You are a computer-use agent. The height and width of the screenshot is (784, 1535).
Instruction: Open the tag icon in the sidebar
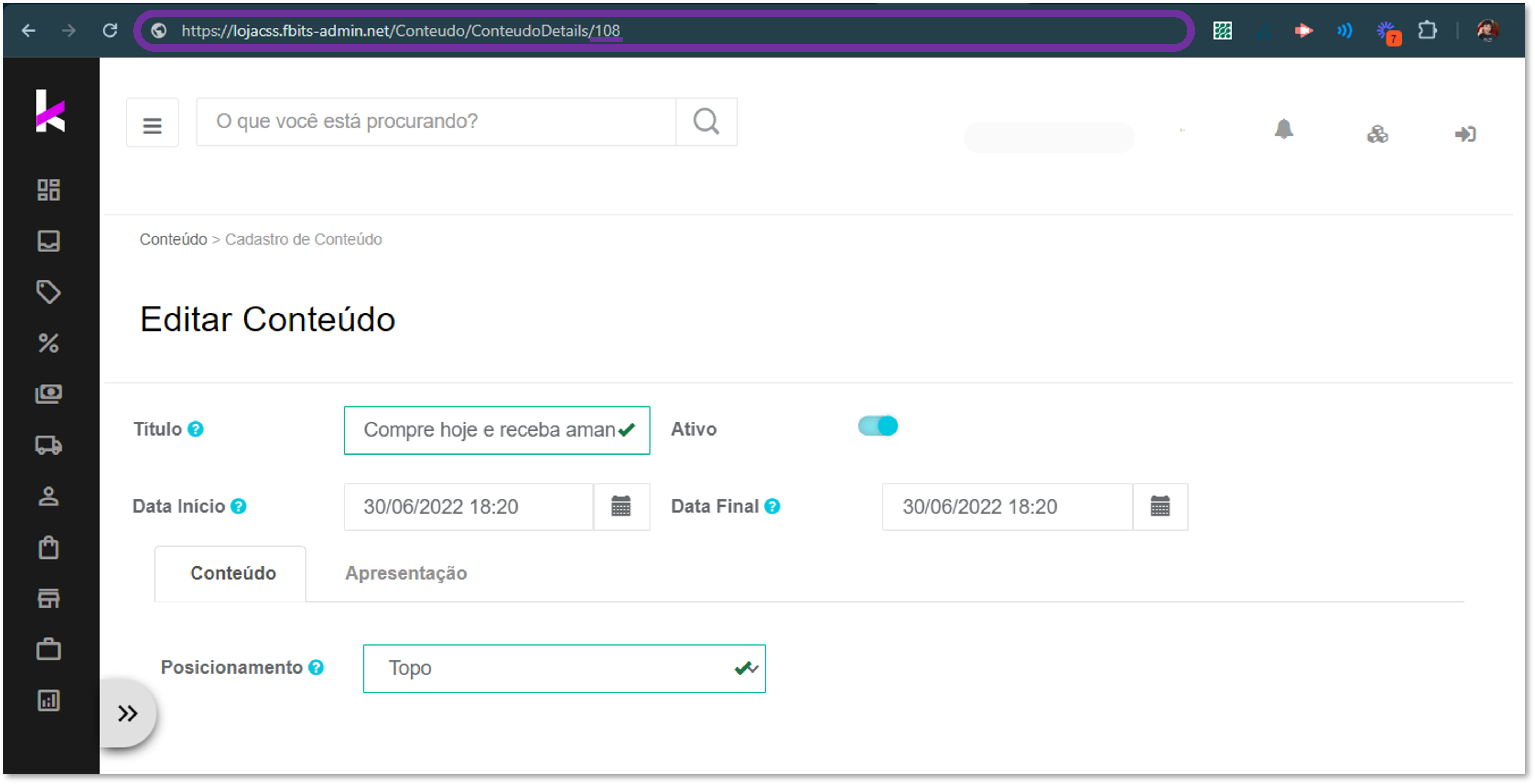pyautogui.click(x=49, y=292)
